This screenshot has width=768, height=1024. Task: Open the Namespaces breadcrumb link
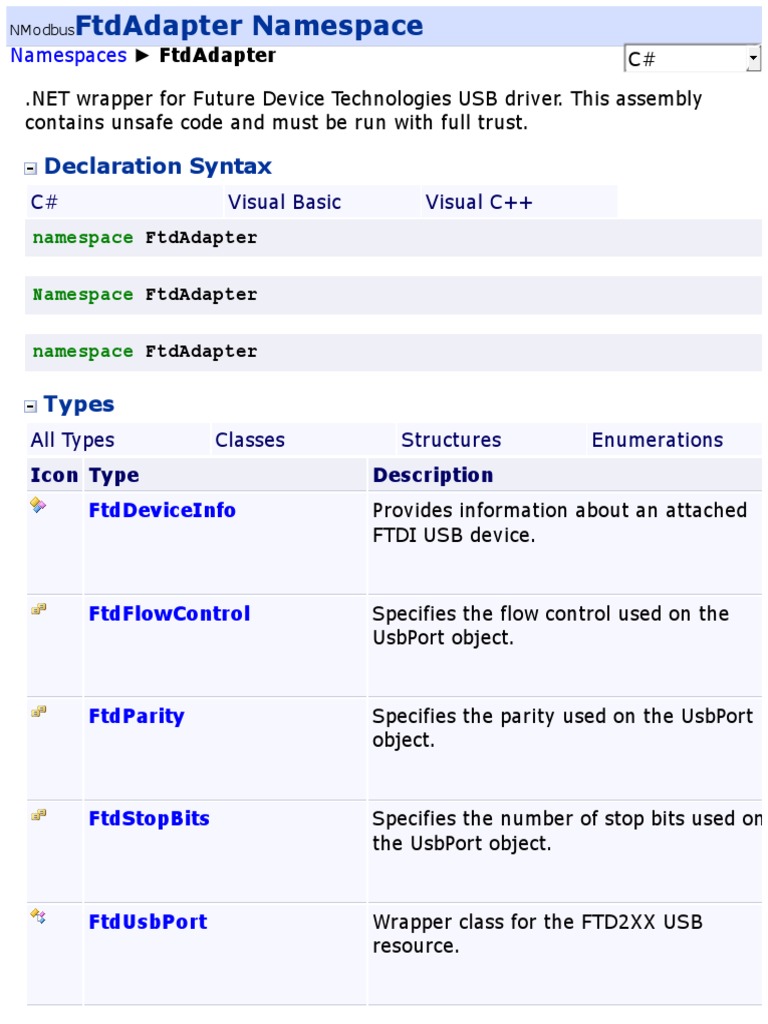(x=69, y=56)
